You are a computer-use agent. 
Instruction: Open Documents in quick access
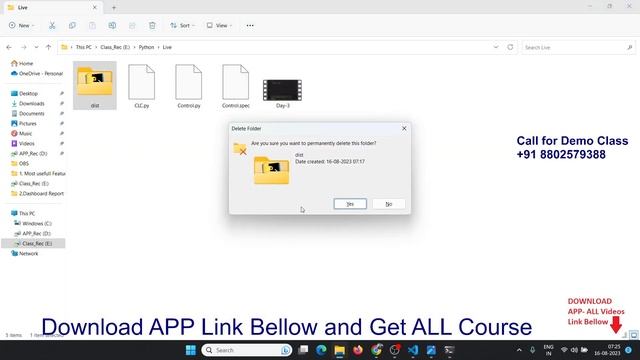(x=28, y=113)
